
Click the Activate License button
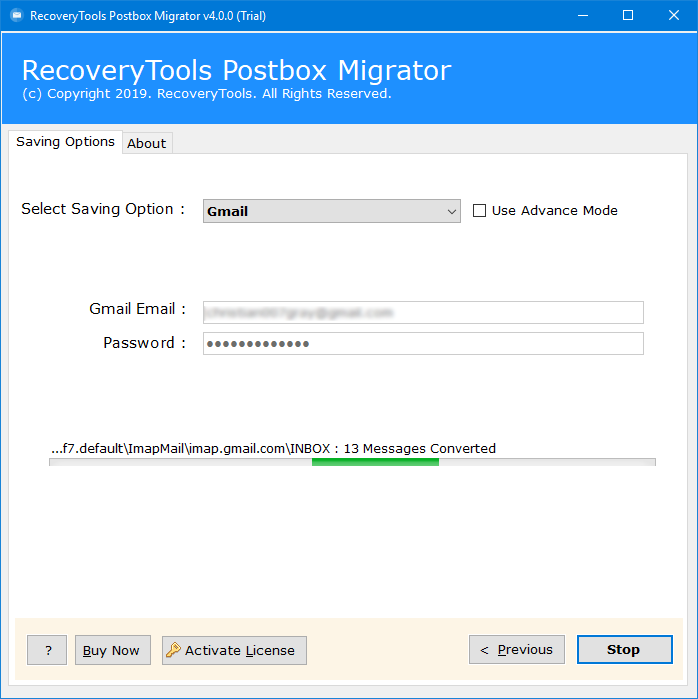(234, 650)
